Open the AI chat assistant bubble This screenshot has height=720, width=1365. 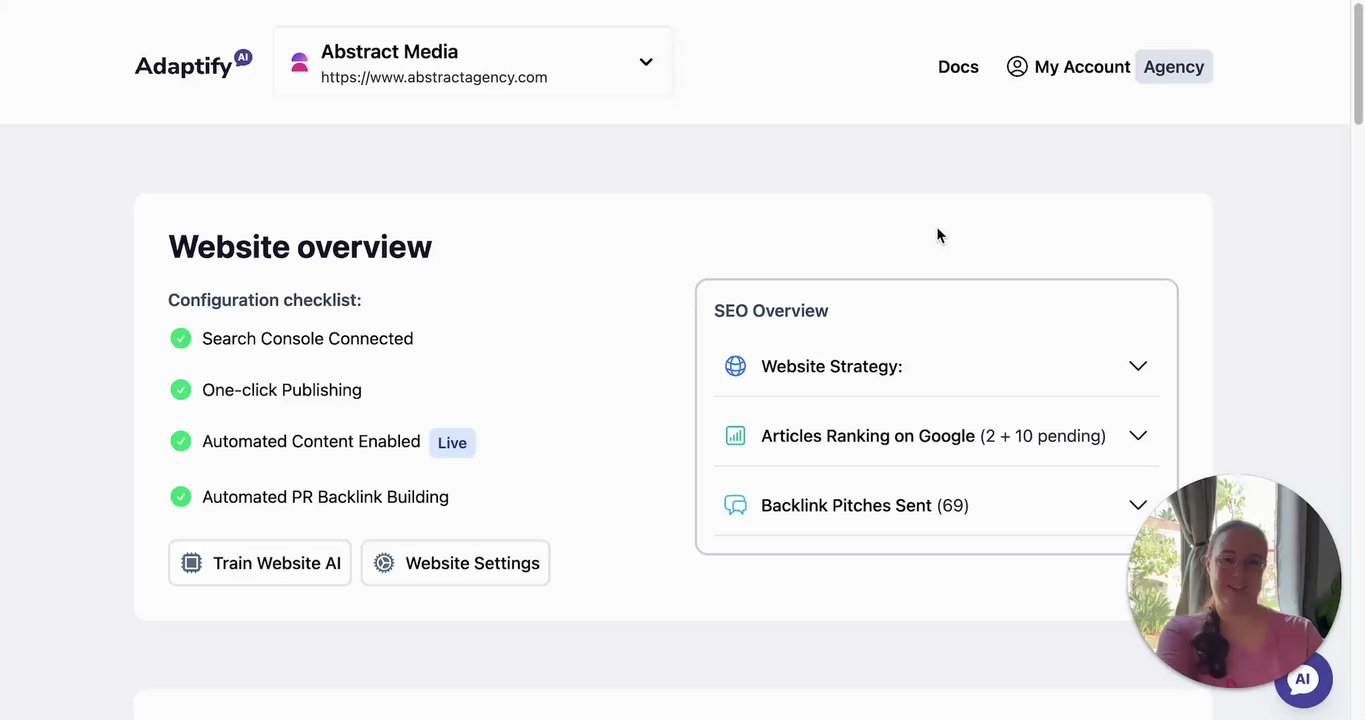[x=1302, y=680]
